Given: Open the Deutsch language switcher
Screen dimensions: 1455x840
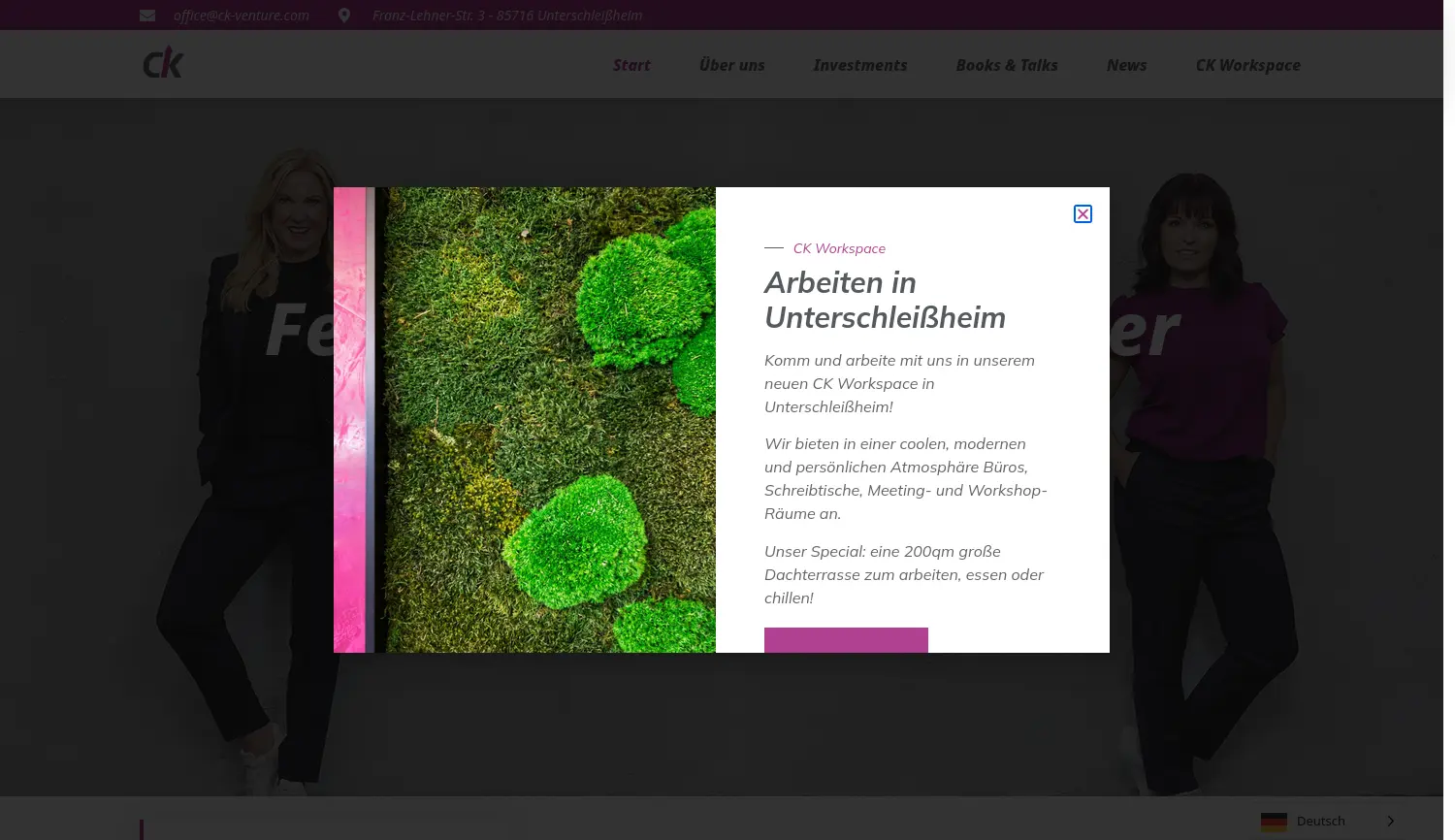Looking at the screenshot, I should point(1320,821).
